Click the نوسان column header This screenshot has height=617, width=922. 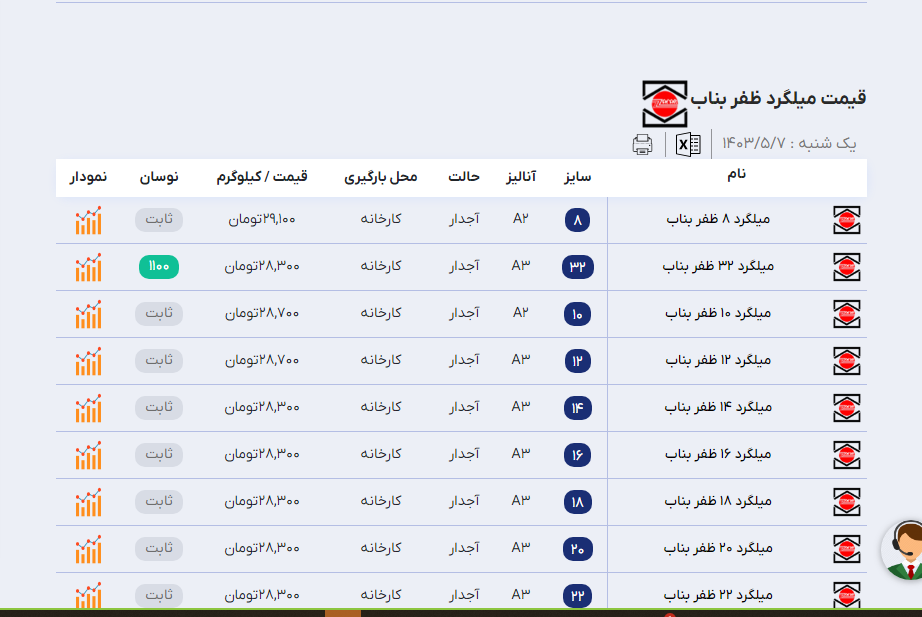coord(158,177)
